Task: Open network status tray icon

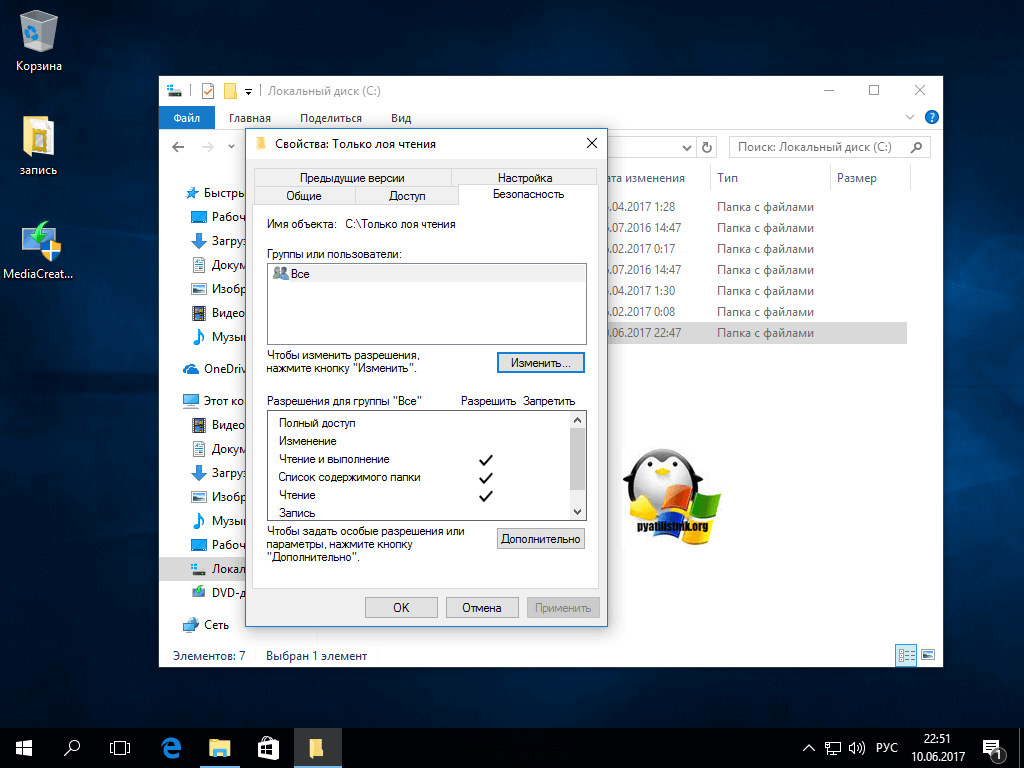Action: (833, 748)
